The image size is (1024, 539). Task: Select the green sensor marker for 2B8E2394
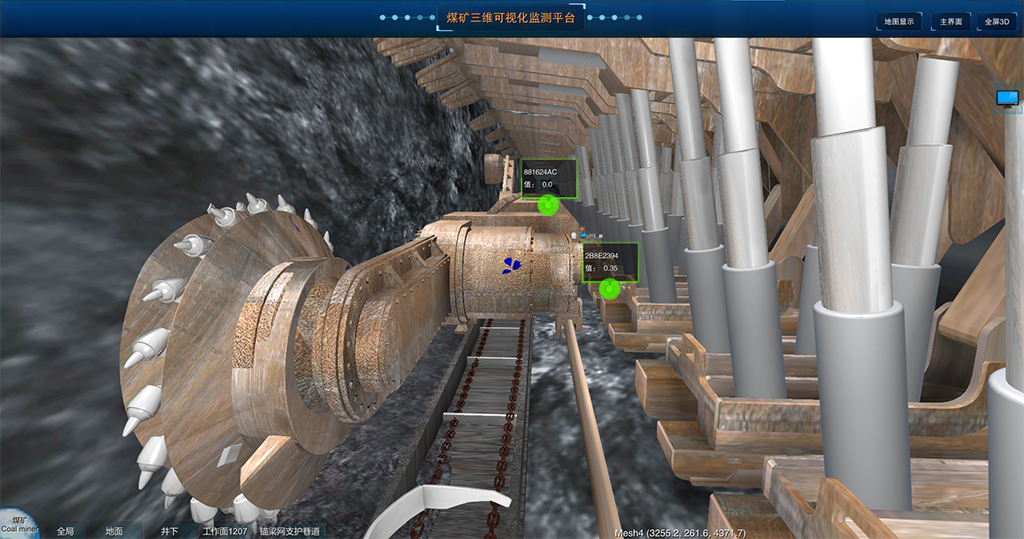(609, 289)
